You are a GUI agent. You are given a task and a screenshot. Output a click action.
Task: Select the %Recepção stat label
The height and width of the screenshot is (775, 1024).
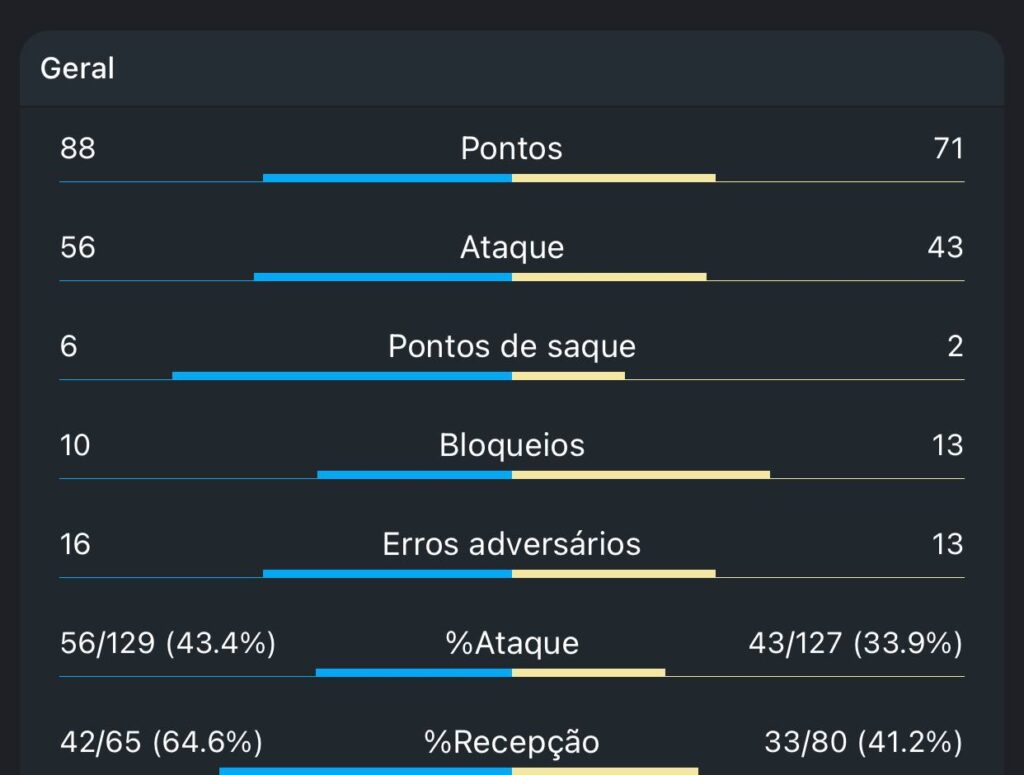tap(511, 742)
